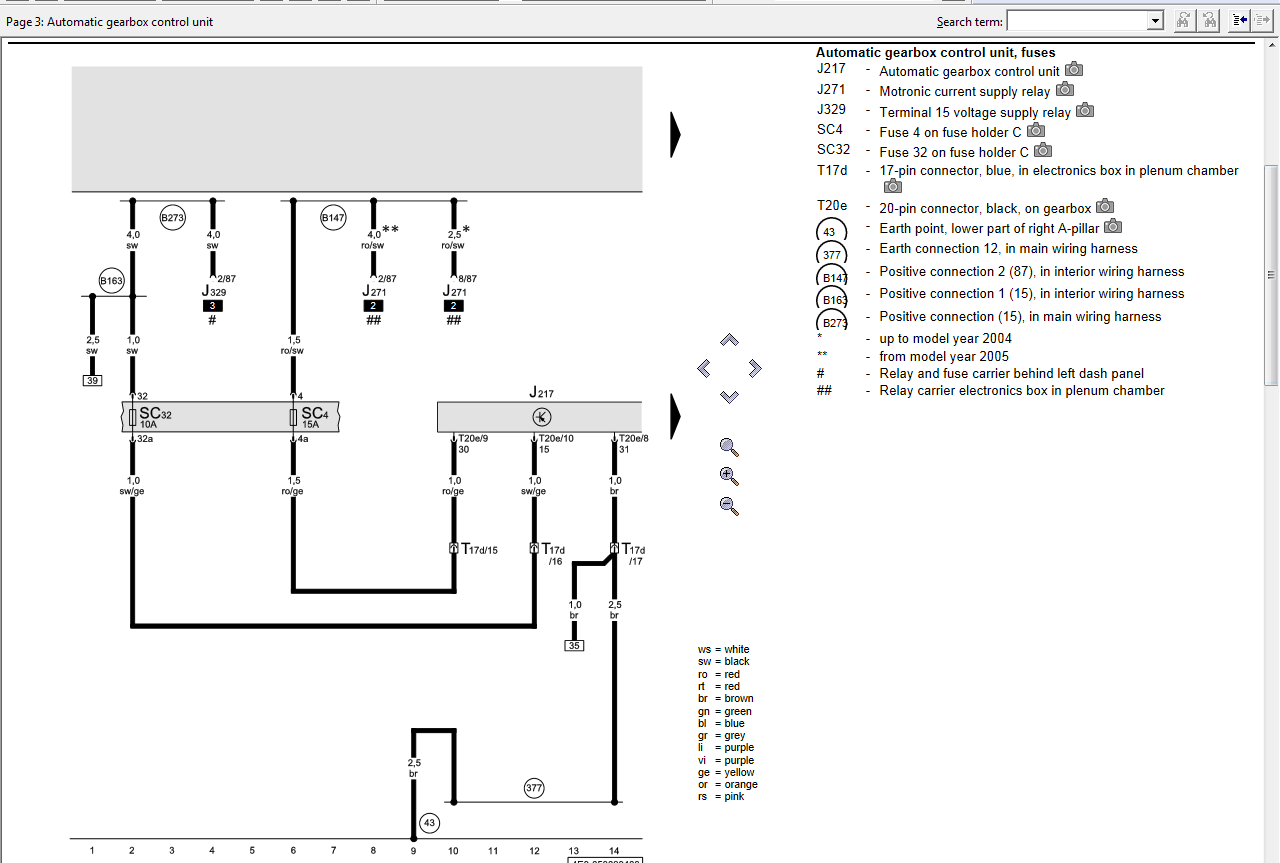Click legend text 'Positive connection 2 (87), in interior wiring harness'
The image size is (1280, 863).
pyautogui.click(x=1031, y=272)
